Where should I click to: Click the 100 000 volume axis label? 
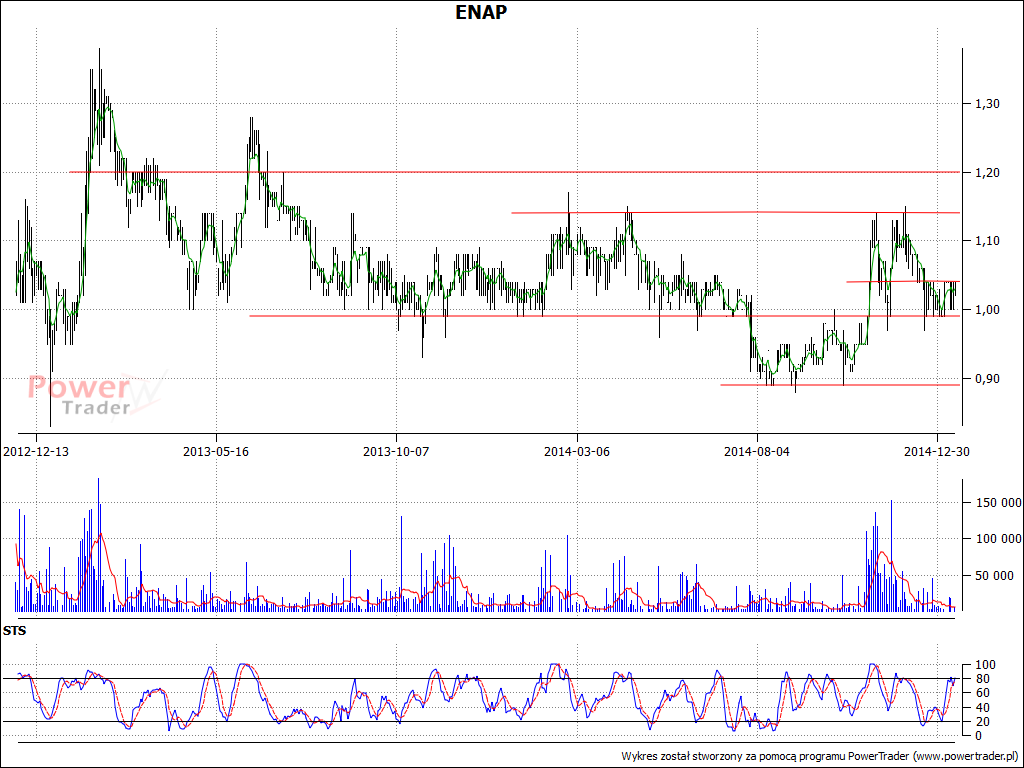coord(998,539)
